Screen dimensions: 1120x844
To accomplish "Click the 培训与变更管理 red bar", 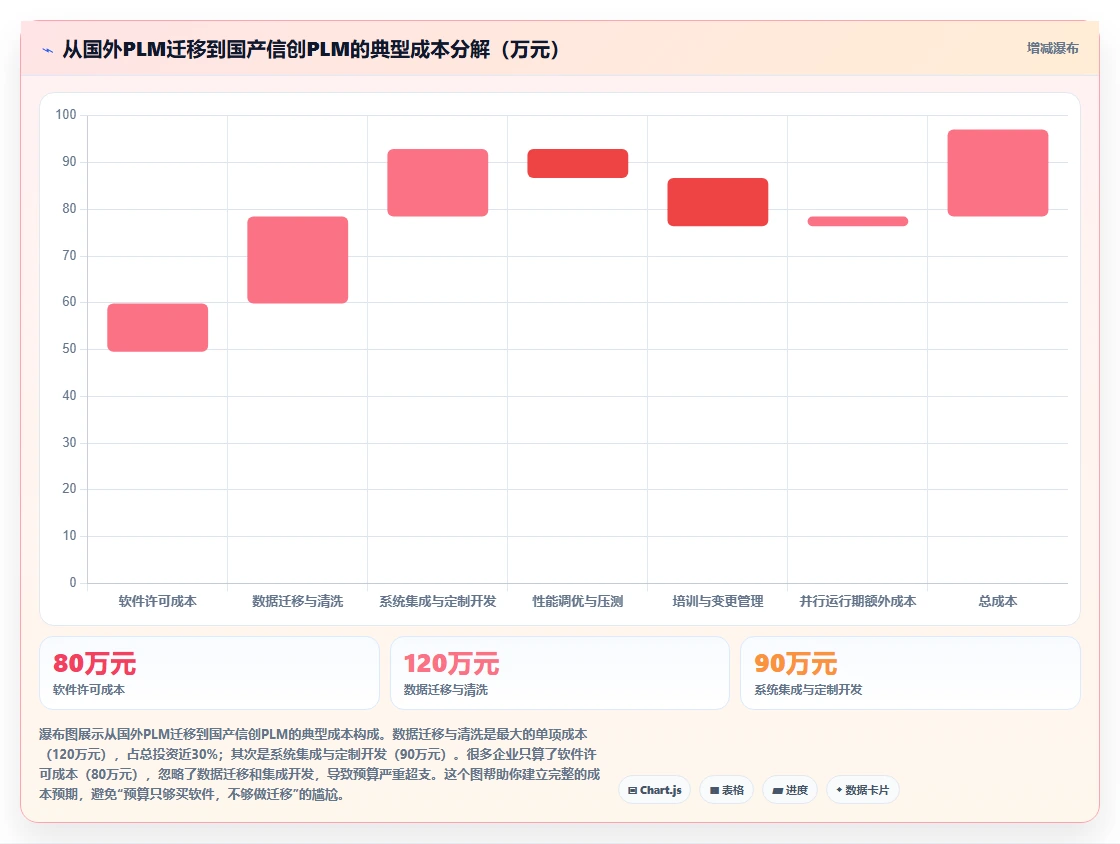I will coord(718,202).
